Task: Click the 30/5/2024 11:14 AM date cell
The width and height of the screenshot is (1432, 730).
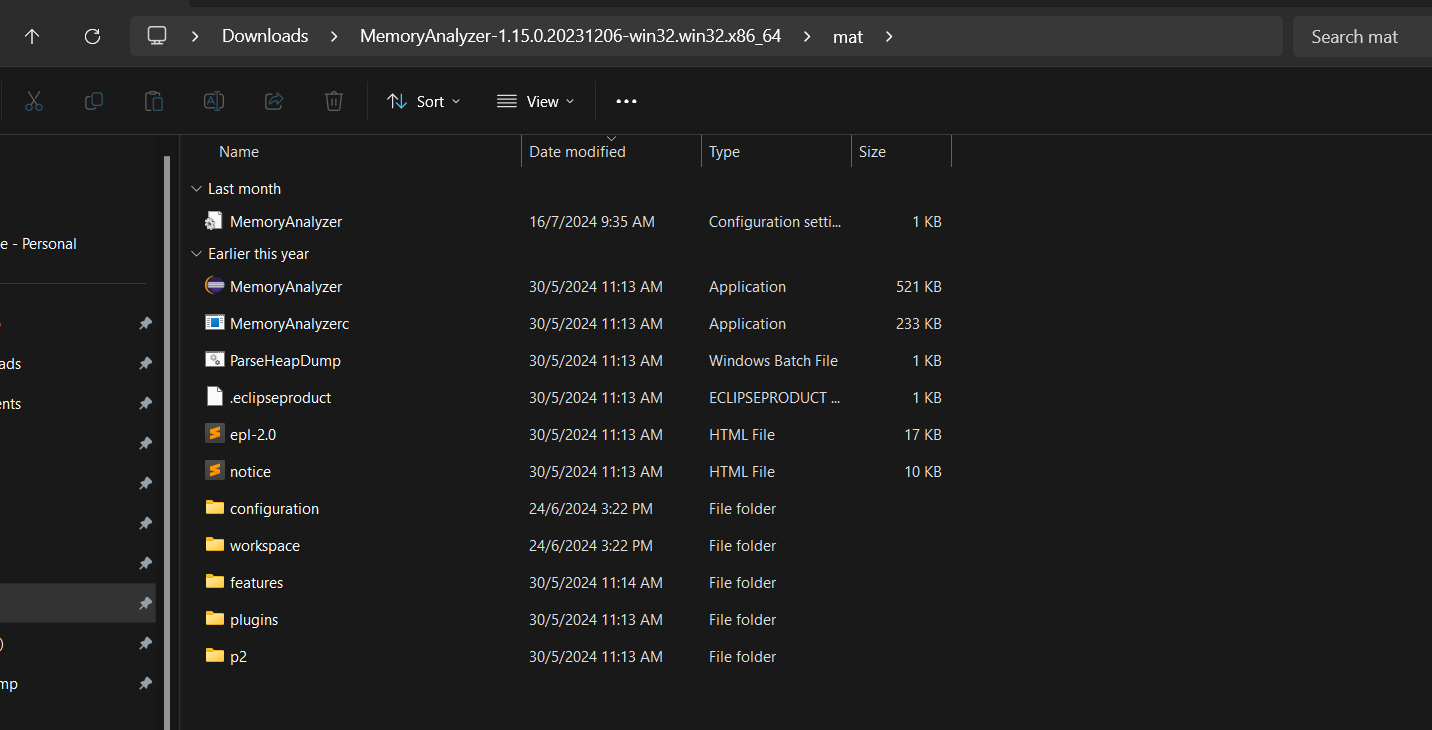Action: point(596,583)
